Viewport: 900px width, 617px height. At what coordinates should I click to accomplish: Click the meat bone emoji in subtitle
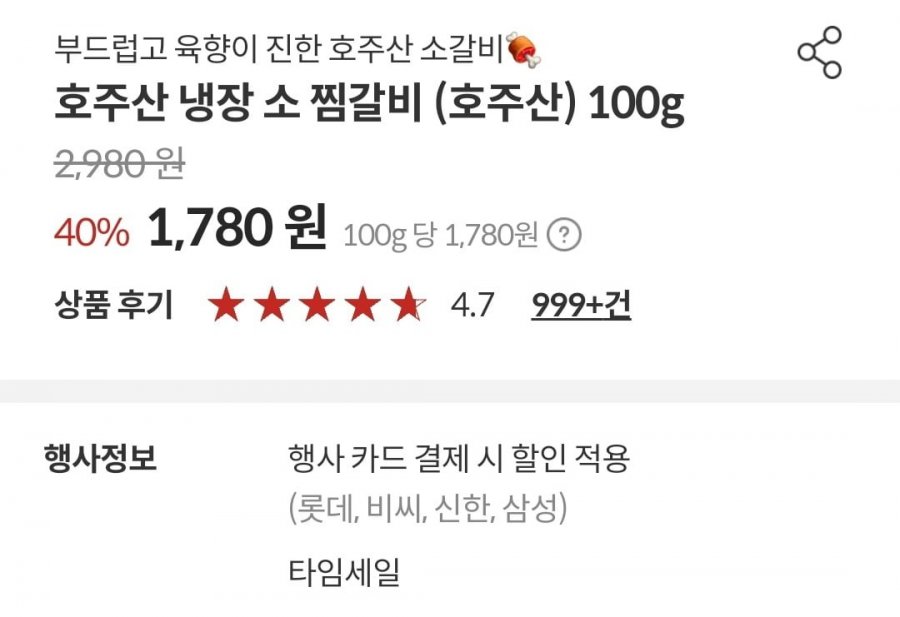523,49
